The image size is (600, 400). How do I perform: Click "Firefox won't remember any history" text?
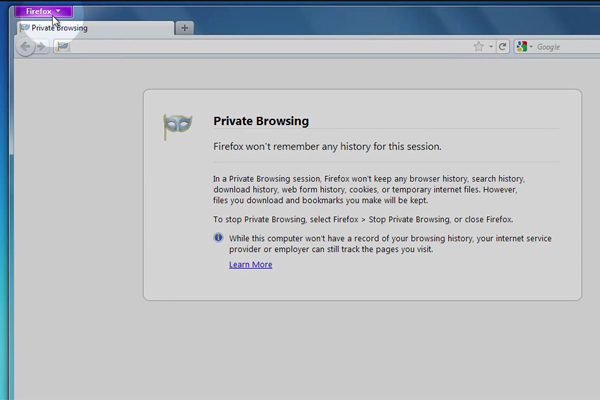pos(327,147)
